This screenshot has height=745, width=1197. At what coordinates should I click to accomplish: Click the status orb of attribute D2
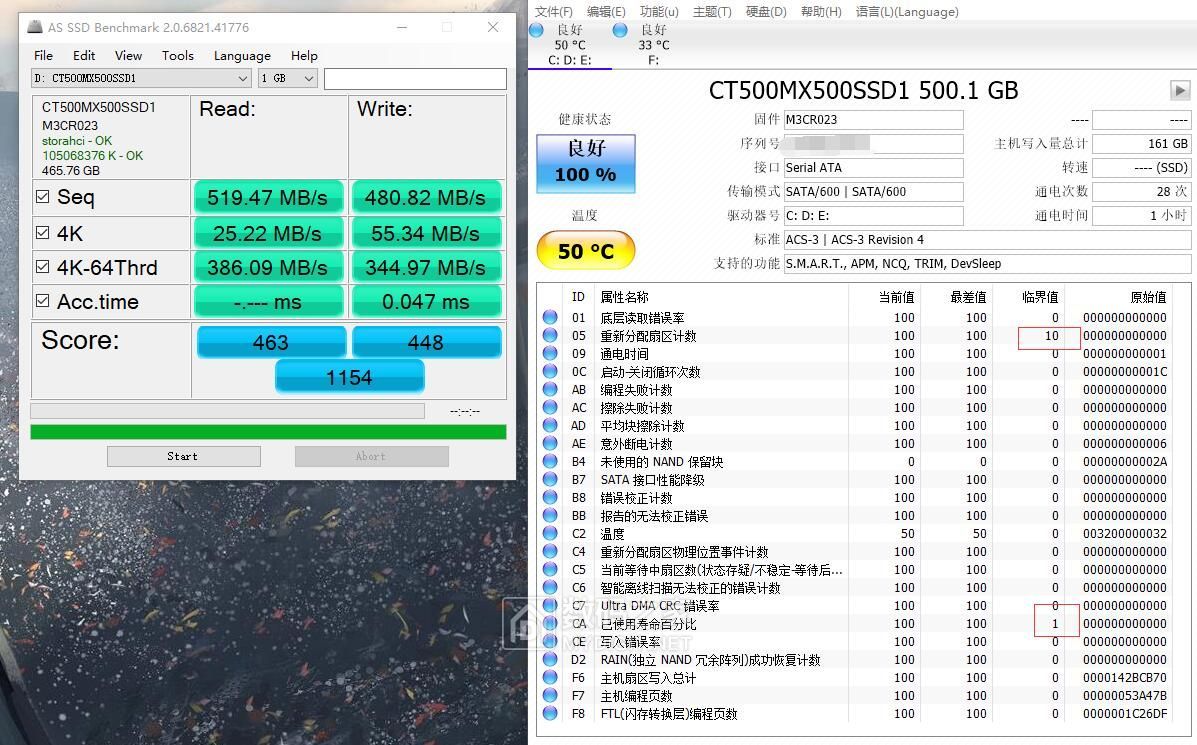point(550,660)
